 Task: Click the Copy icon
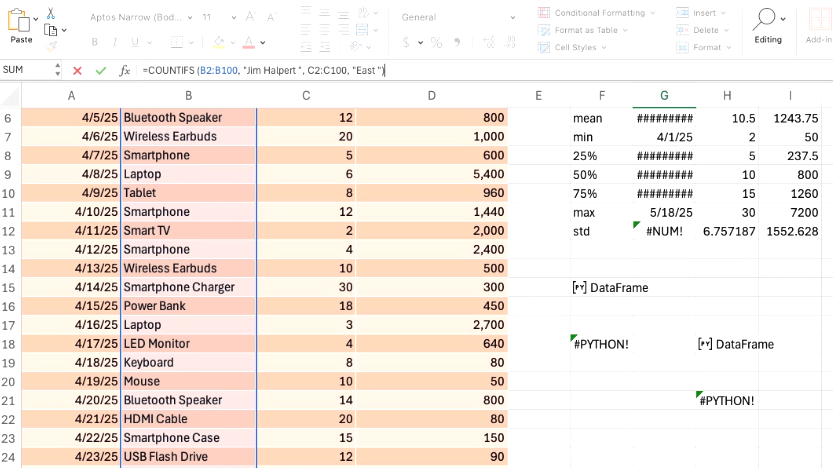tap(50, 30)
